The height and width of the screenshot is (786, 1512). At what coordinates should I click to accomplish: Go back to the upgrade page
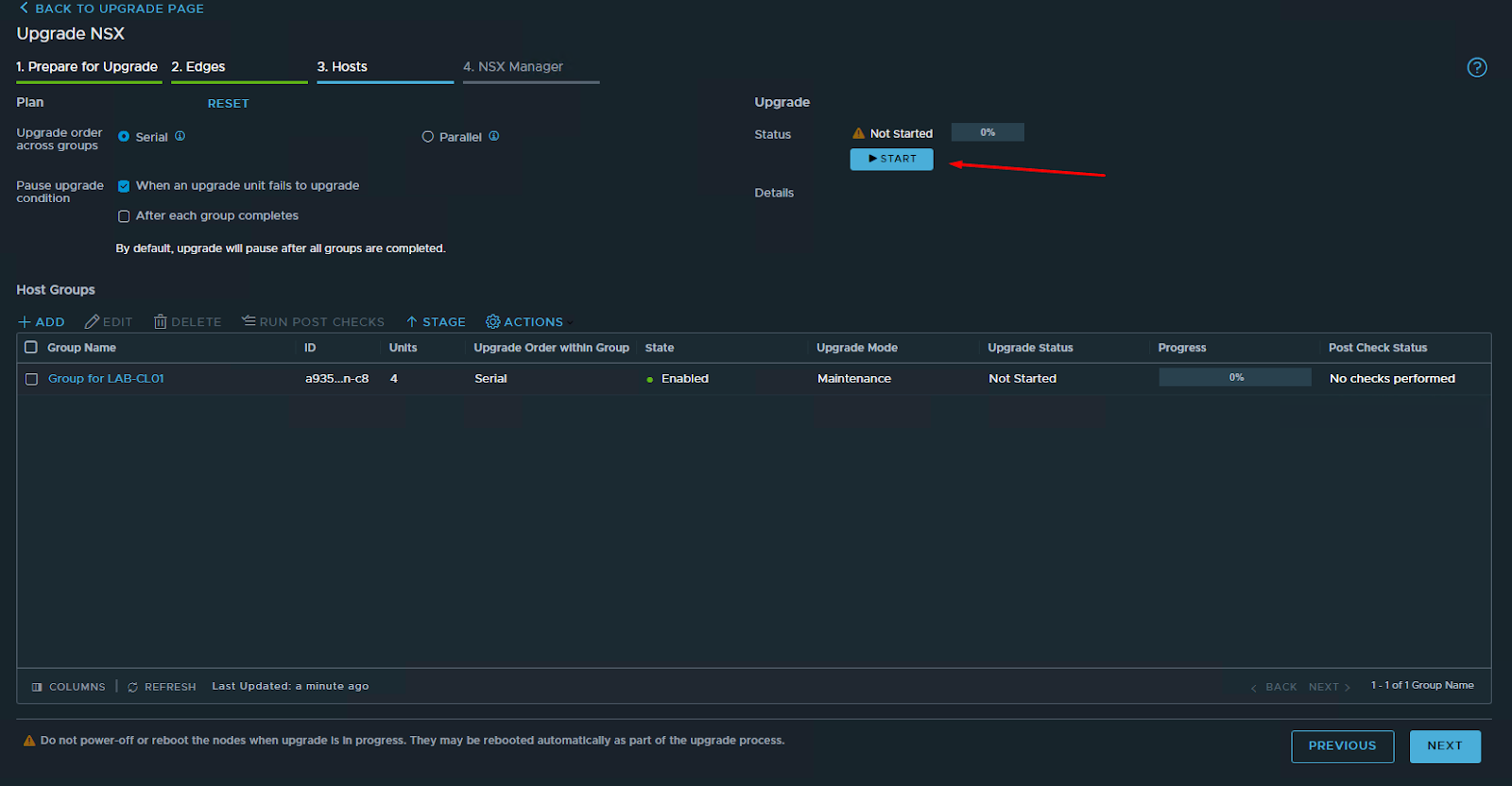[112, 9]
